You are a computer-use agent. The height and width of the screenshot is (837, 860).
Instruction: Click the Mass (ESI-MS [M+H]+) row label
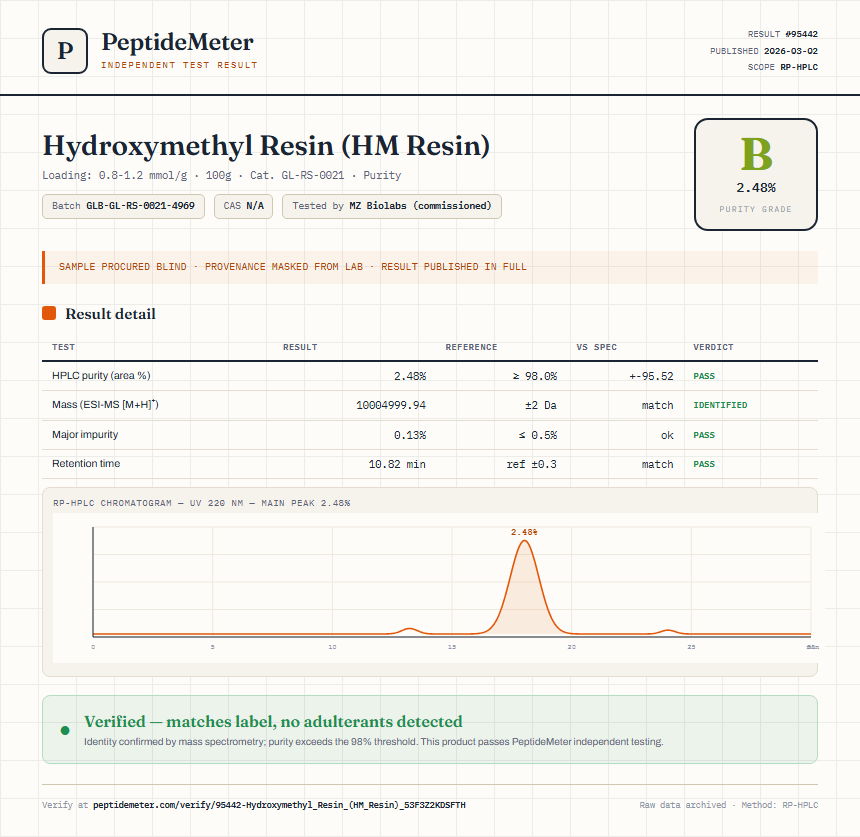(105, 405)
